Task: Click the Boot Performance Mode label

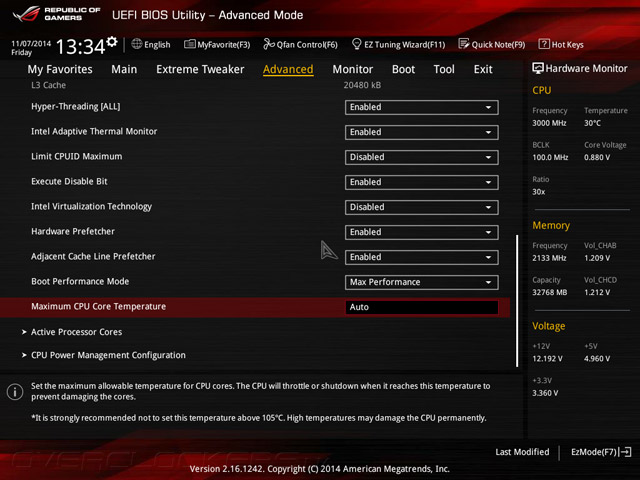Action: [80, 282]
